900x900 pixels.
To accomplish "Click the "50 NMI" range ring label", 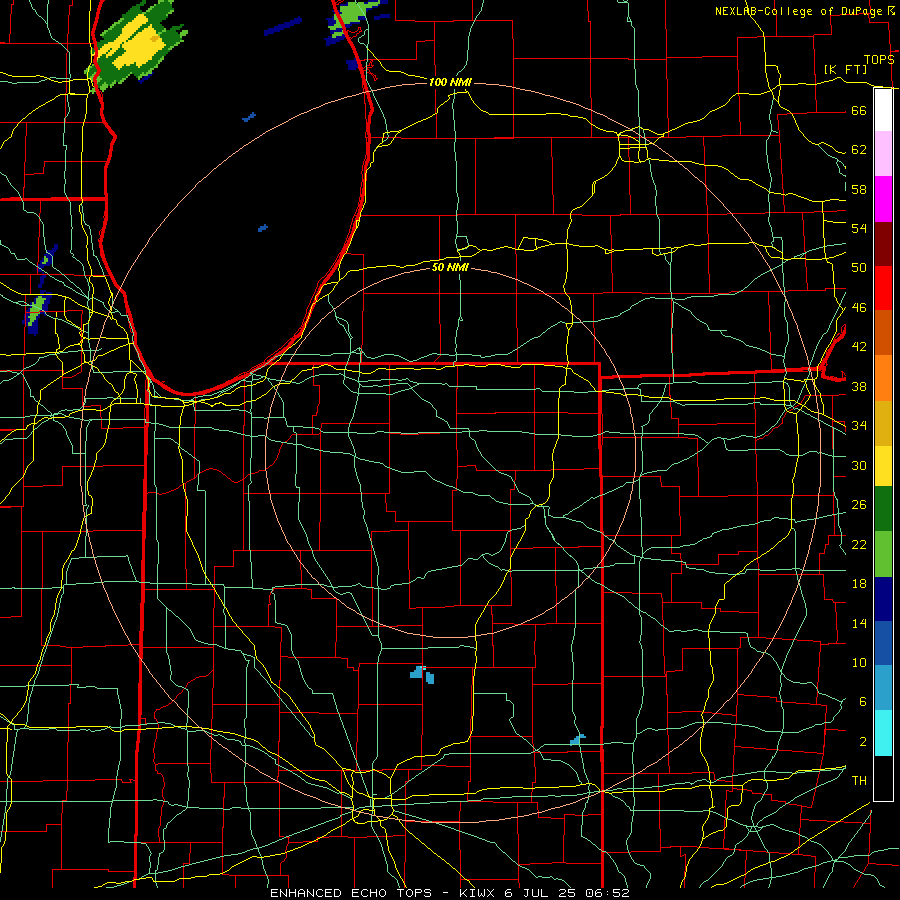I will [x=450, y=267].
